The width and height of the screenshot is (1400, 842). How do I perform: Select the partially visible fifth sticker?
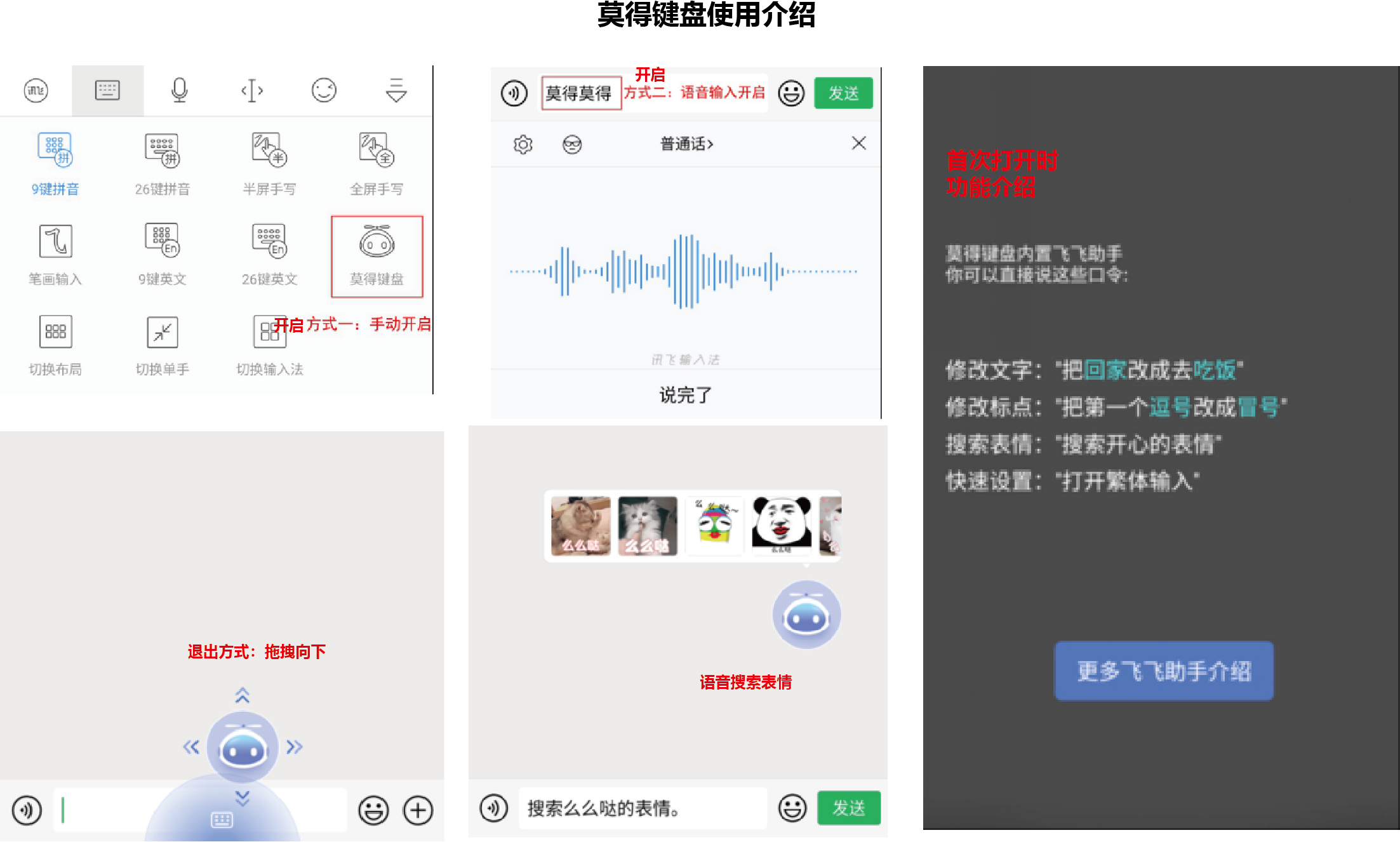tap(830, 526)
